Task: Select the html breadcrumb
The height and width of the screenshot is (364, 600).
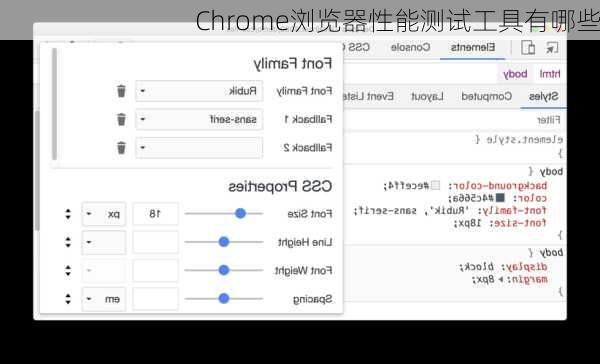Action: pyautogui.click(x=550, y=74)
